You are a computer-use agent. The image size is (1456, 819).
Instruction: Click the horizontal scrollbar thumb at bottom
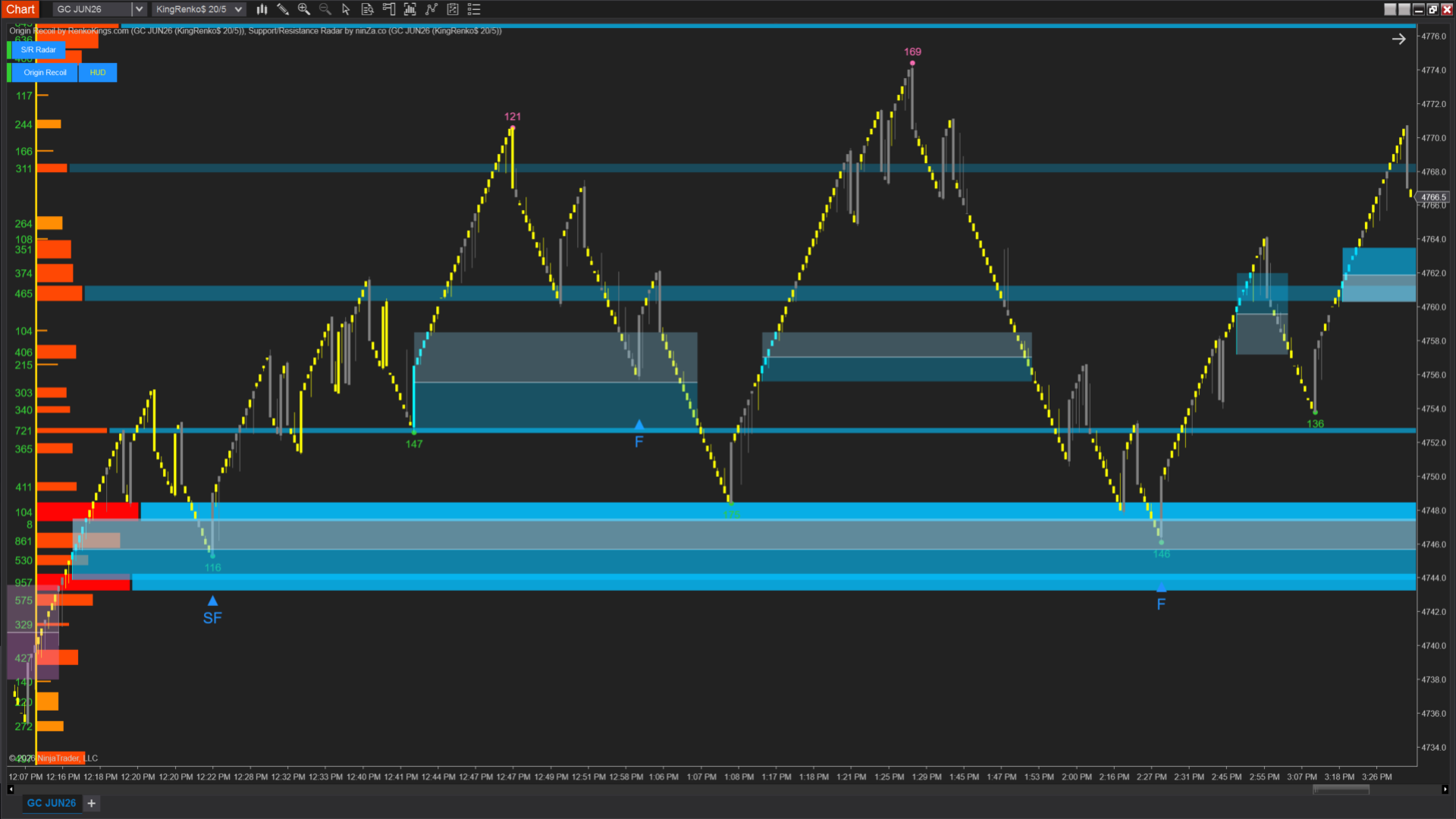click(x=1341, y=789)
